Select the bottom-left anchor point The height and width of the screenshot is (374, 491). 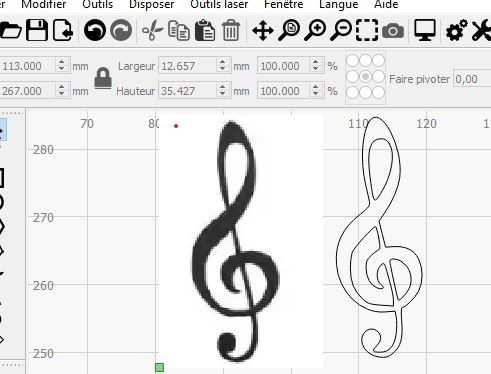(353, 92)
